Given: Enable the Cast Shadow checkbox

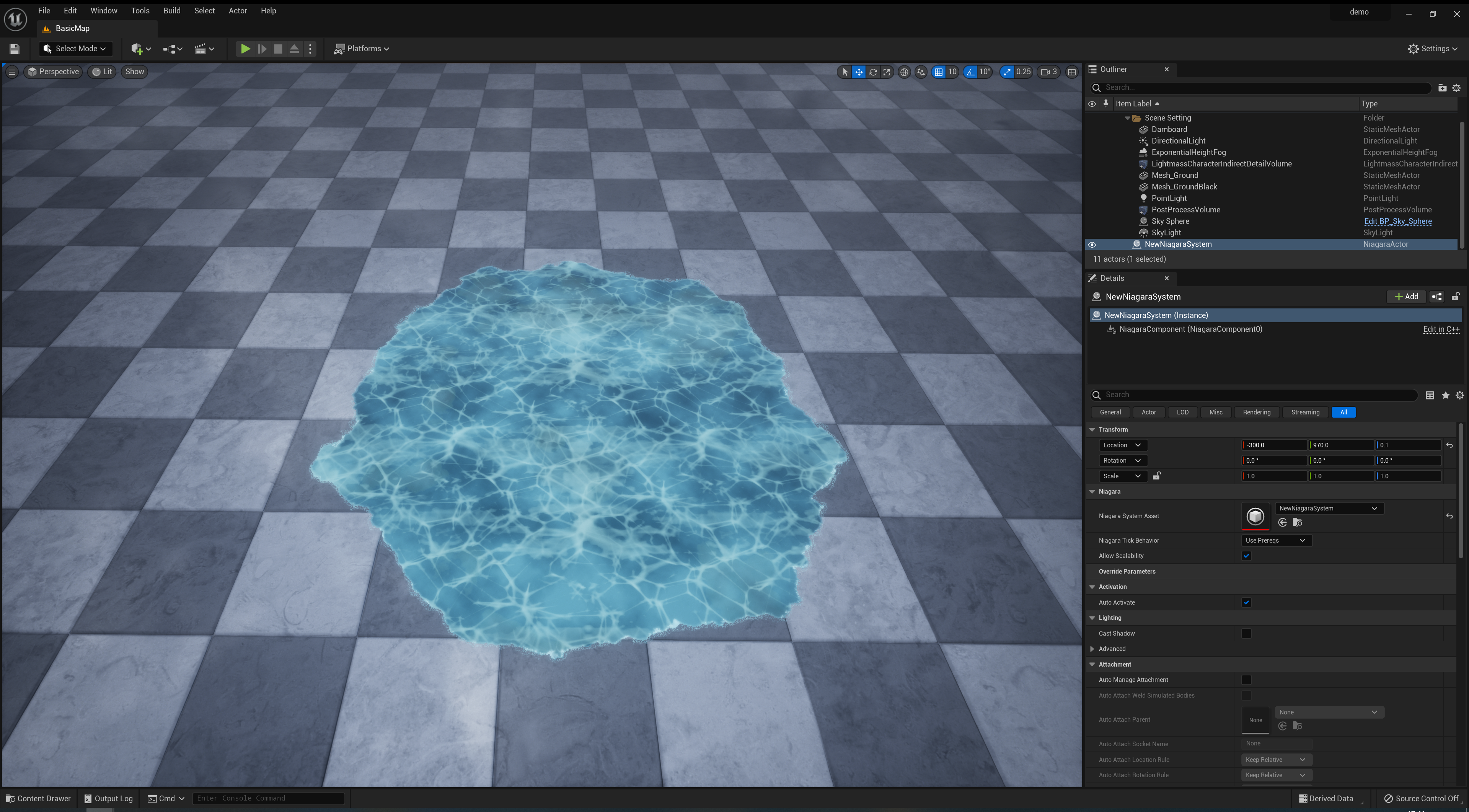Looking at the screenshot, I should 1247,634.
